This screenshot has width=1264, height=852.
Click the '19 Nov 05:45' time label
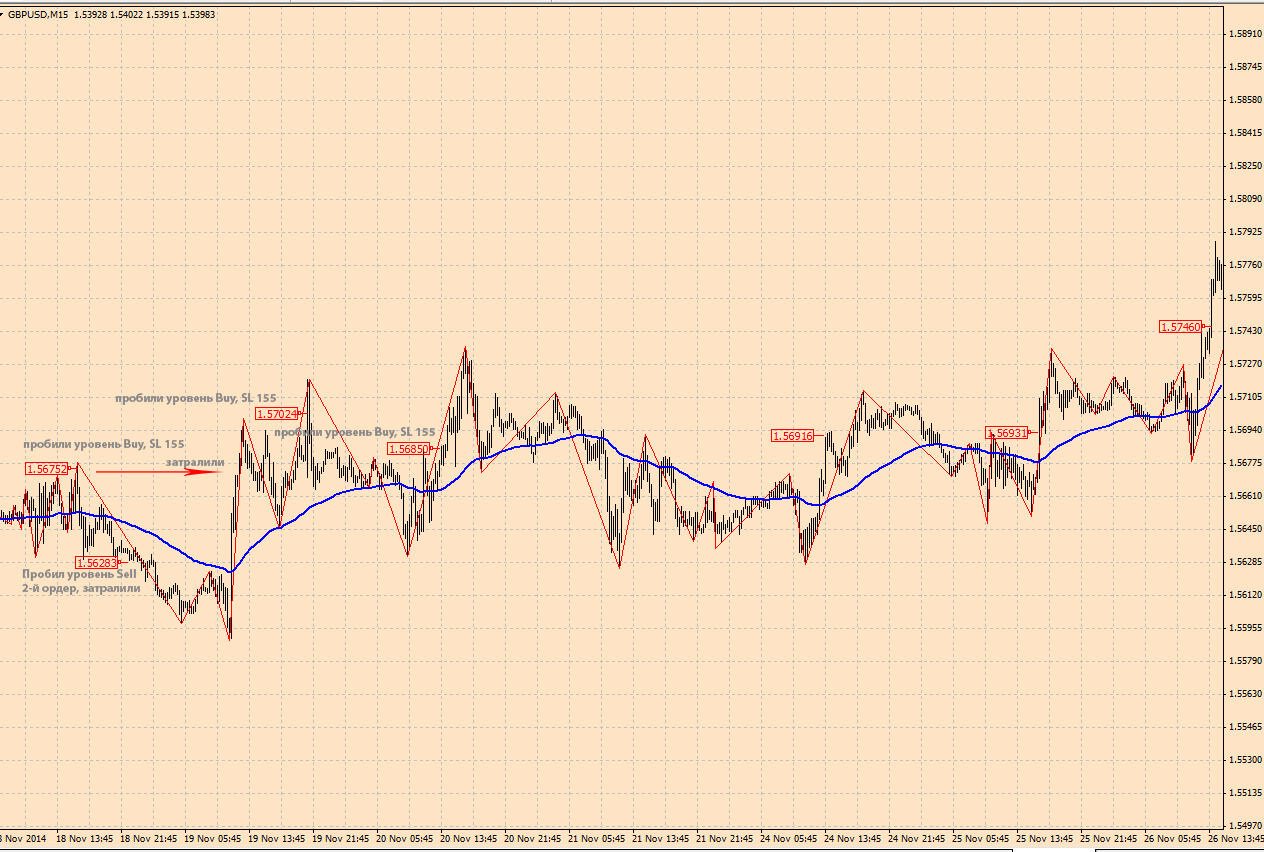(x=212, y=838)
